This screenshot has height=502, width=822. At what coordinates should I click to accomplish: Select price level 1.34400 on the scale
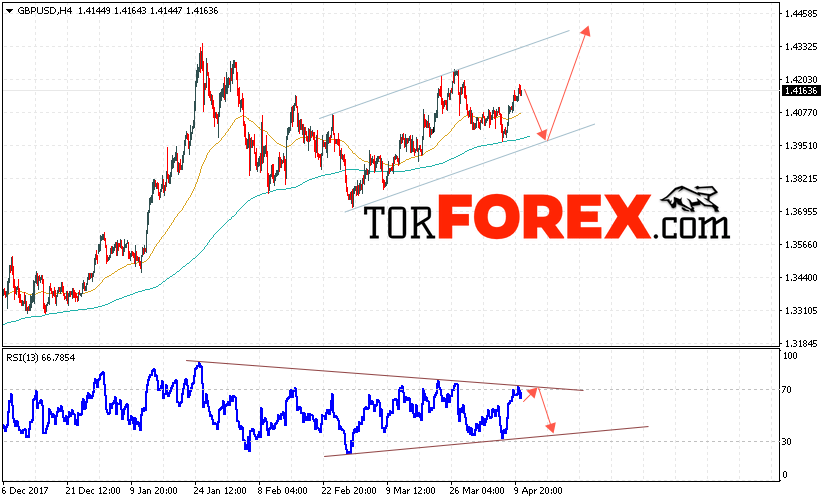(x=801, y=278)
